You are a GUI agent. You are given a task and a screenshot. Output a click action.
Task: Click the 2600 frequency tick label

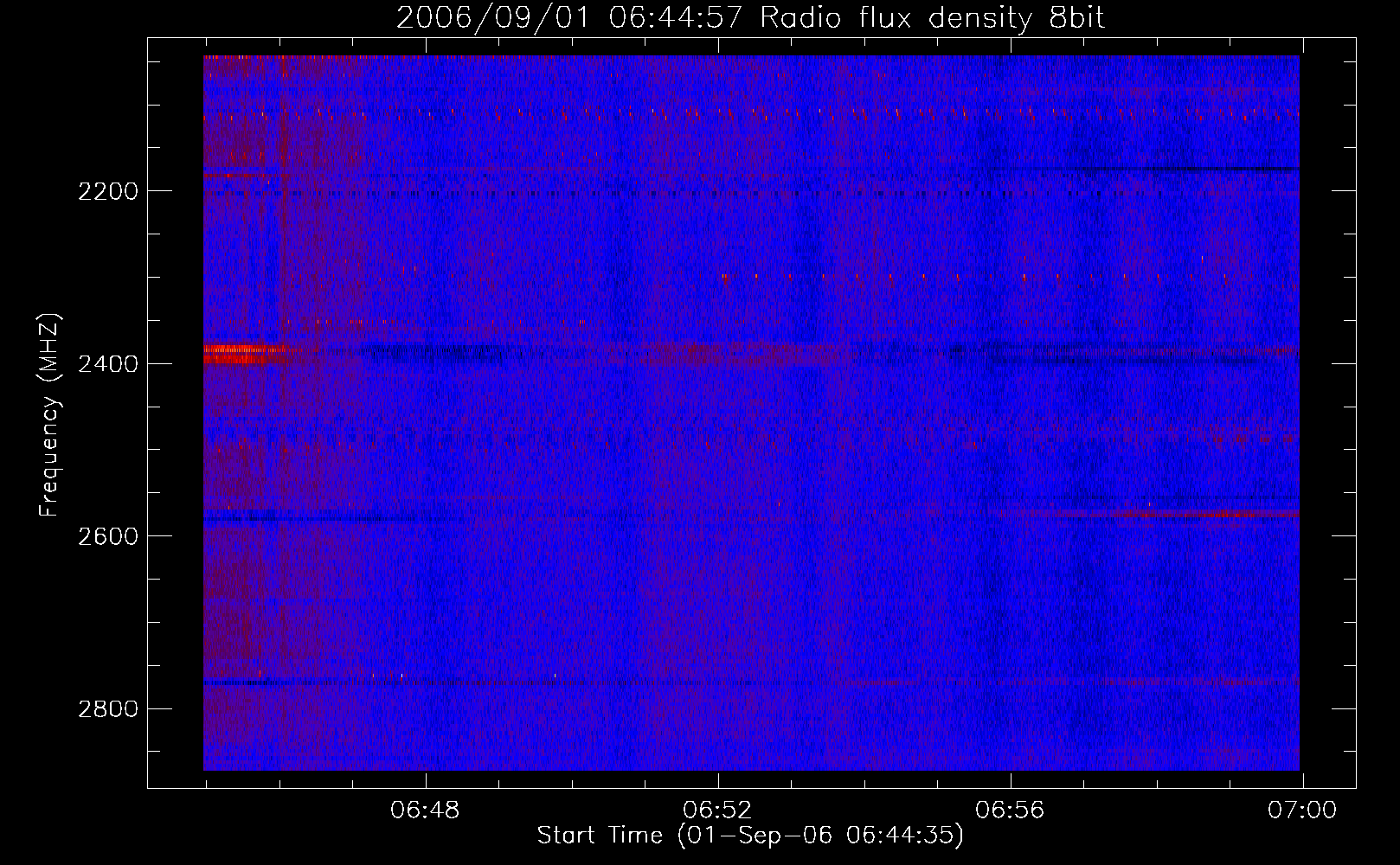click(108, 536)
